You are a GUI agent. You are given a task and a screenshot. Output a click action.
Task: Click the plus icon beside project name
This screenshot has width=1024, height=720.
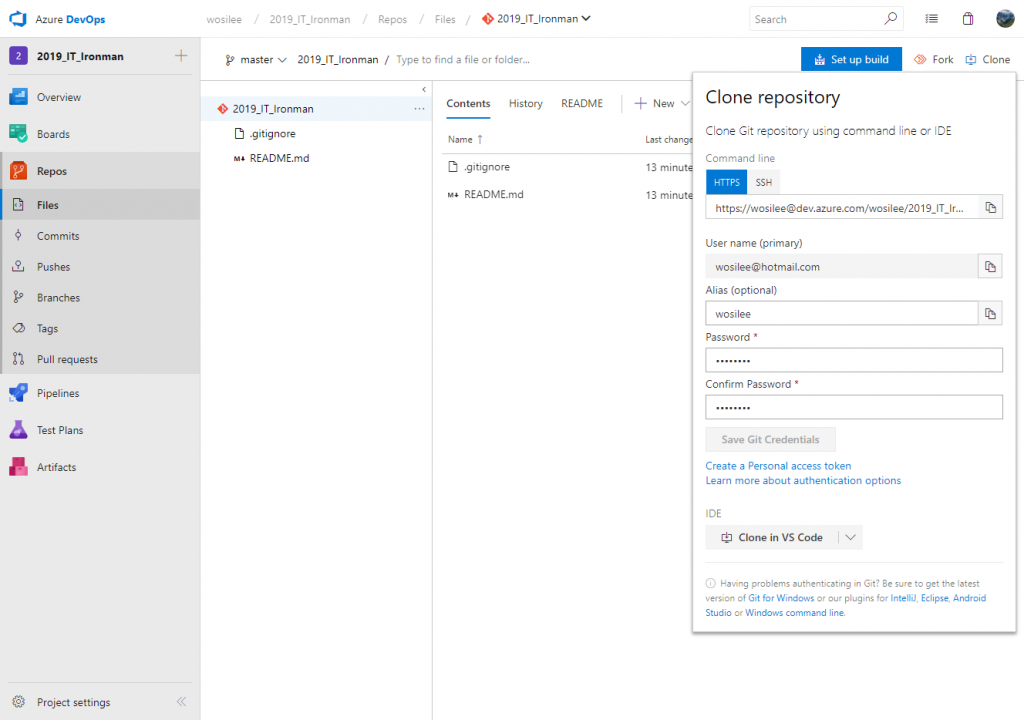click(181, 56)
